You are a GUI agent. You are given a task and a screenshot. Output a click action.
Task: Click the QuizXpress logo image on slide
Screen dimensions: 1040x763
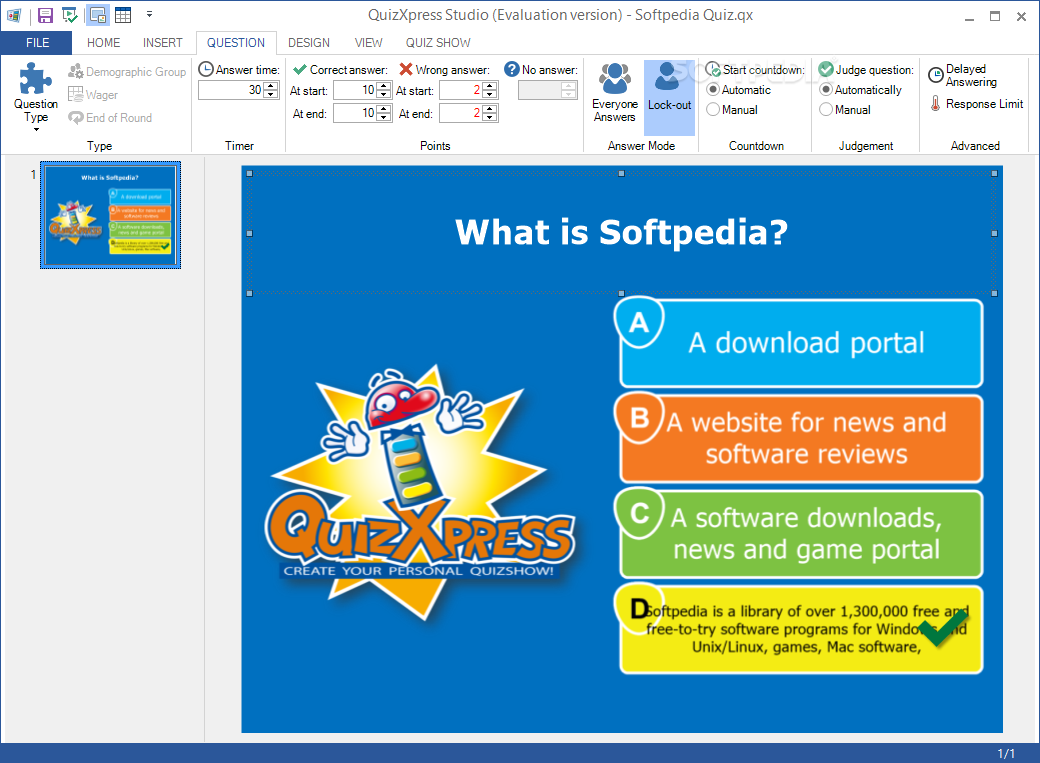[420, 492]
